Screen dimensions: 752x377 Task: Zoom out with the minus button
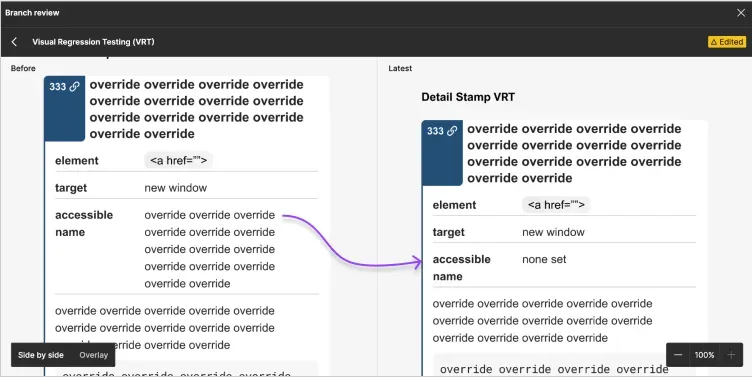coord(678,355)
